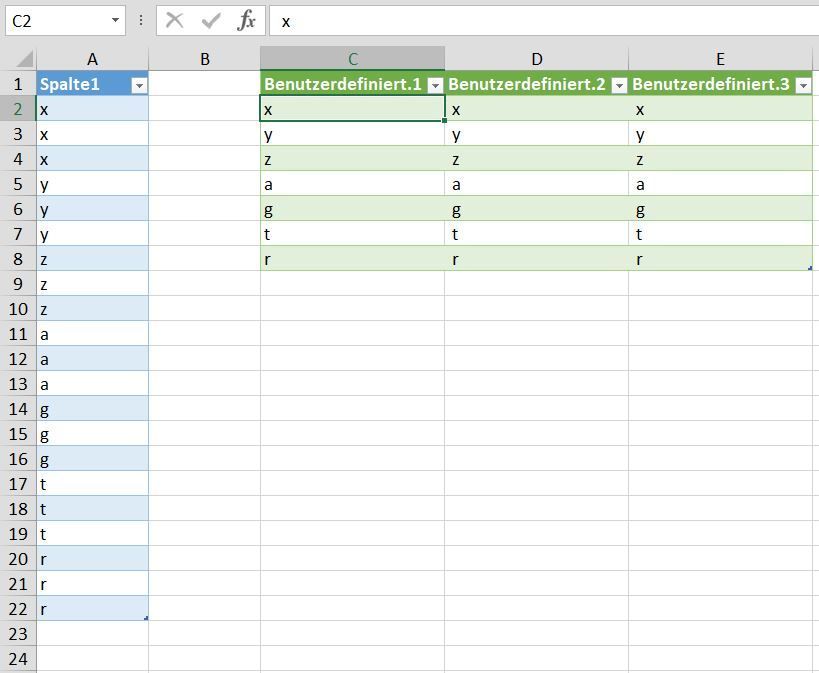
Task: Open the Benutzerdefiniert.2 filter dropdown
Action: pos(619,85)
